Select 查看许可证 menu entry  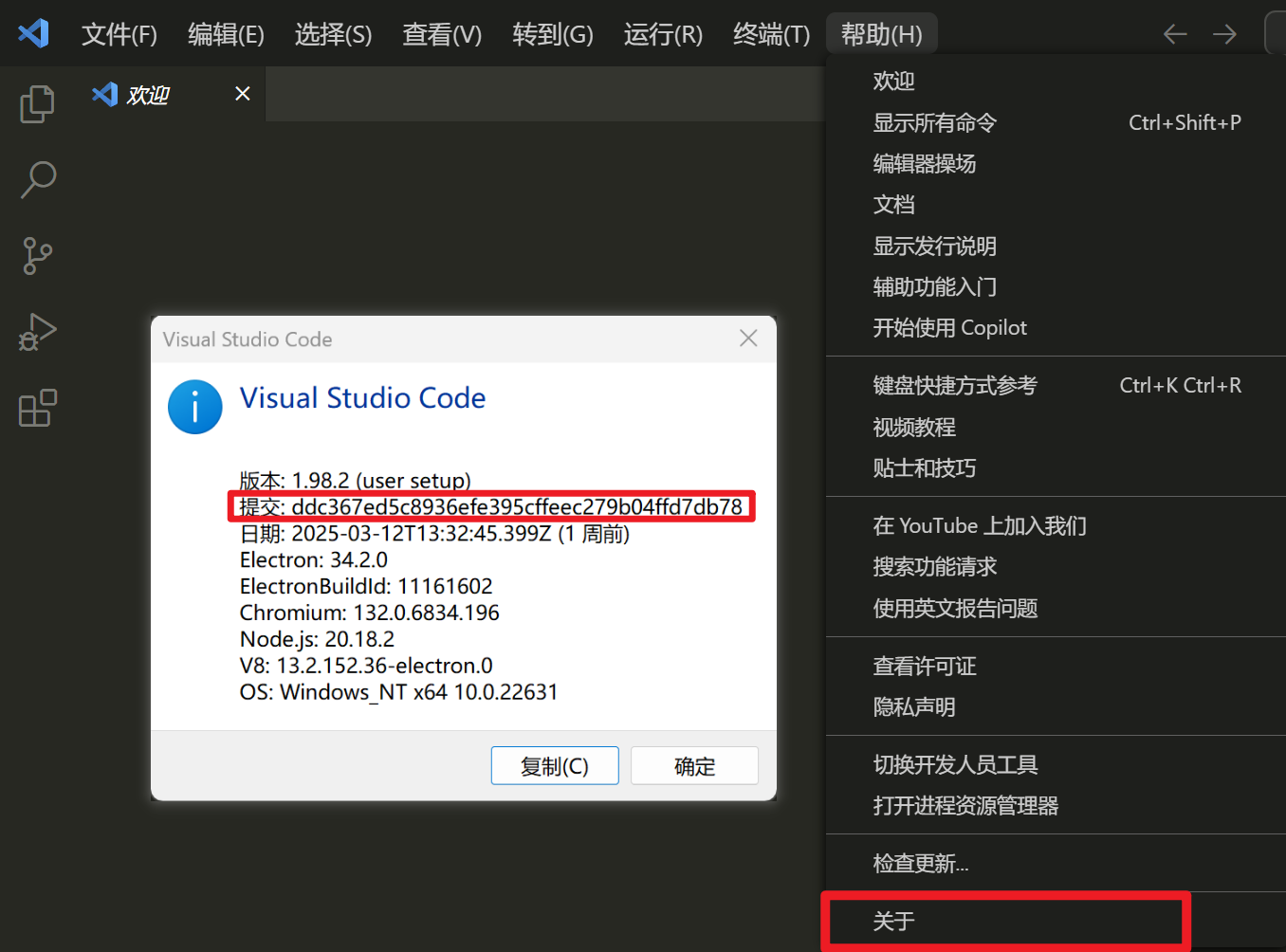(x=925, y=666)
